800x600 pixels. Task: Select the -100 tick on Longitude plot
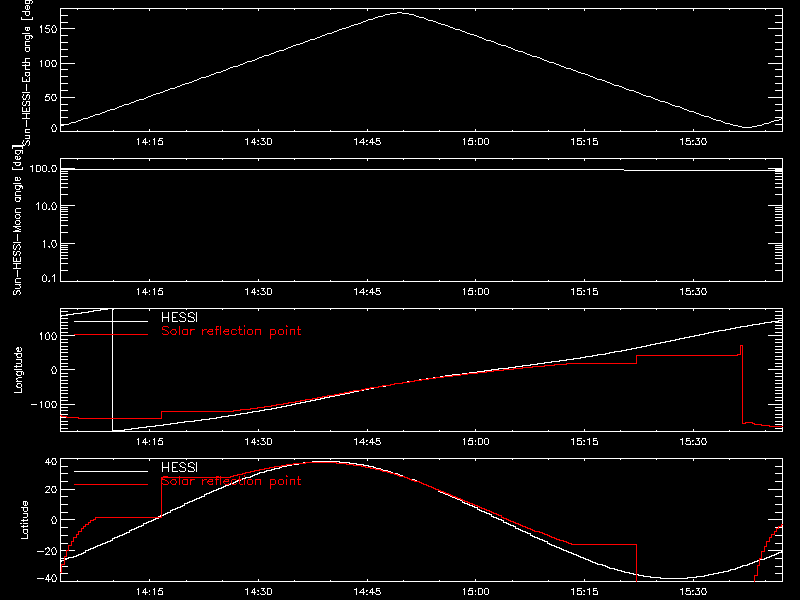pos(44,404)
